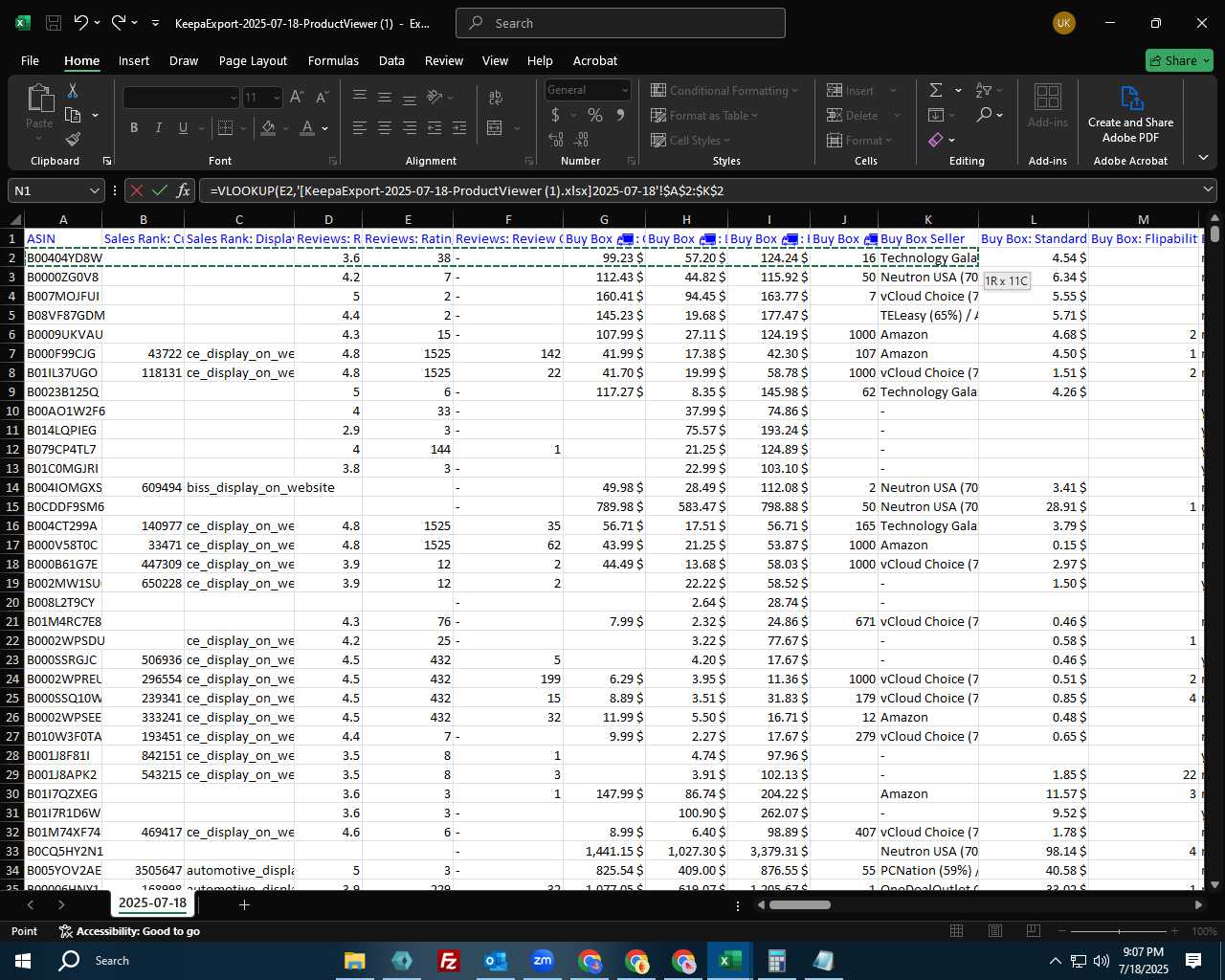Click the Increase Font Size icon
The height and width of the screenshot is (980, 1225).
(x=297, y=97)
